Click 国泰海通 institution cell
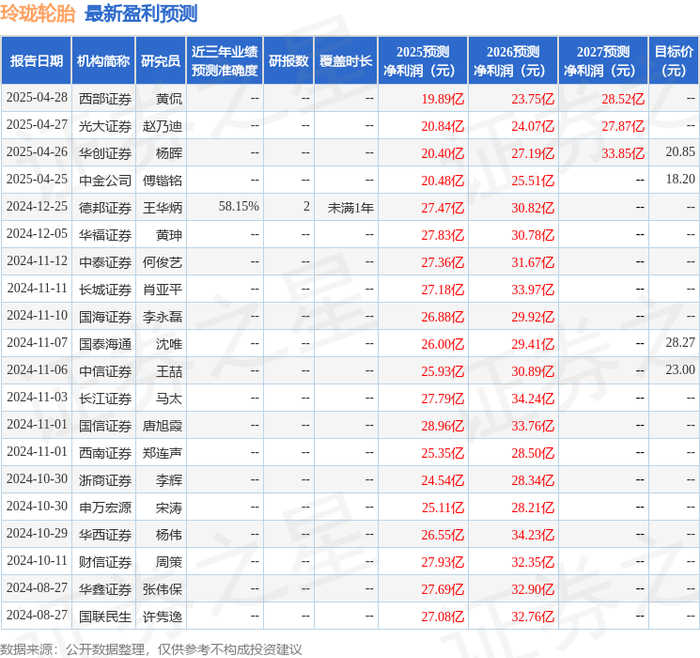700x658 pixels. click(105, 344)
